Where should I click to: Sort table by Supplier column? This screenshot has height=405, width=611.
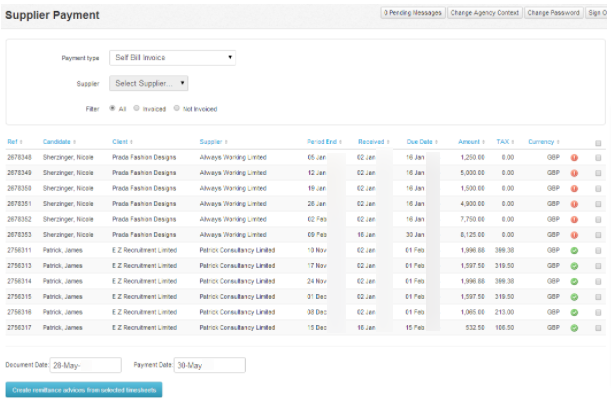214,141
